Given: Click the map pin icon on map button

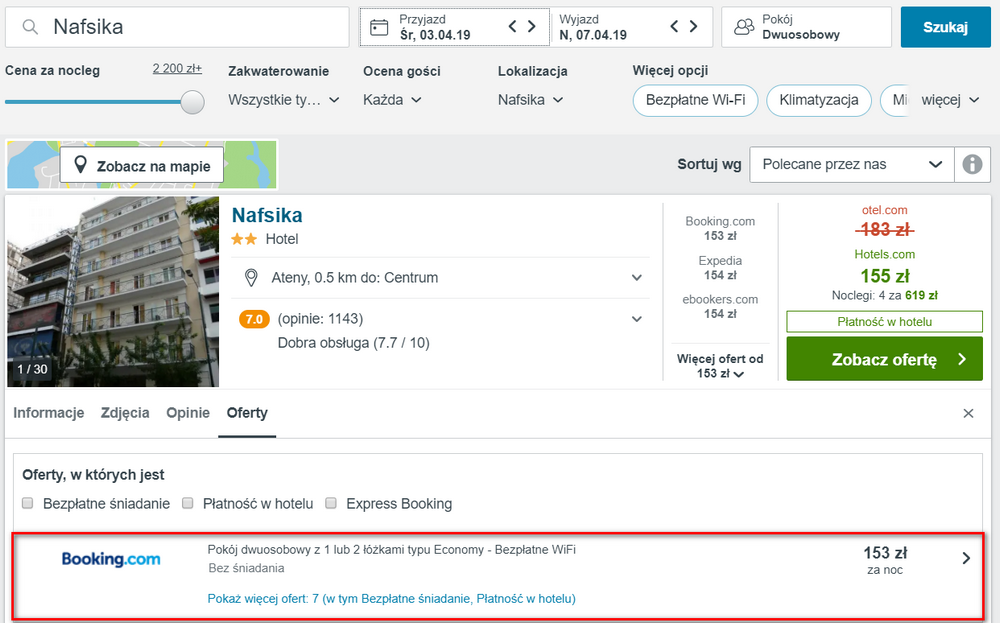Looking at the screenshot, I should click(x=80, y=165).
